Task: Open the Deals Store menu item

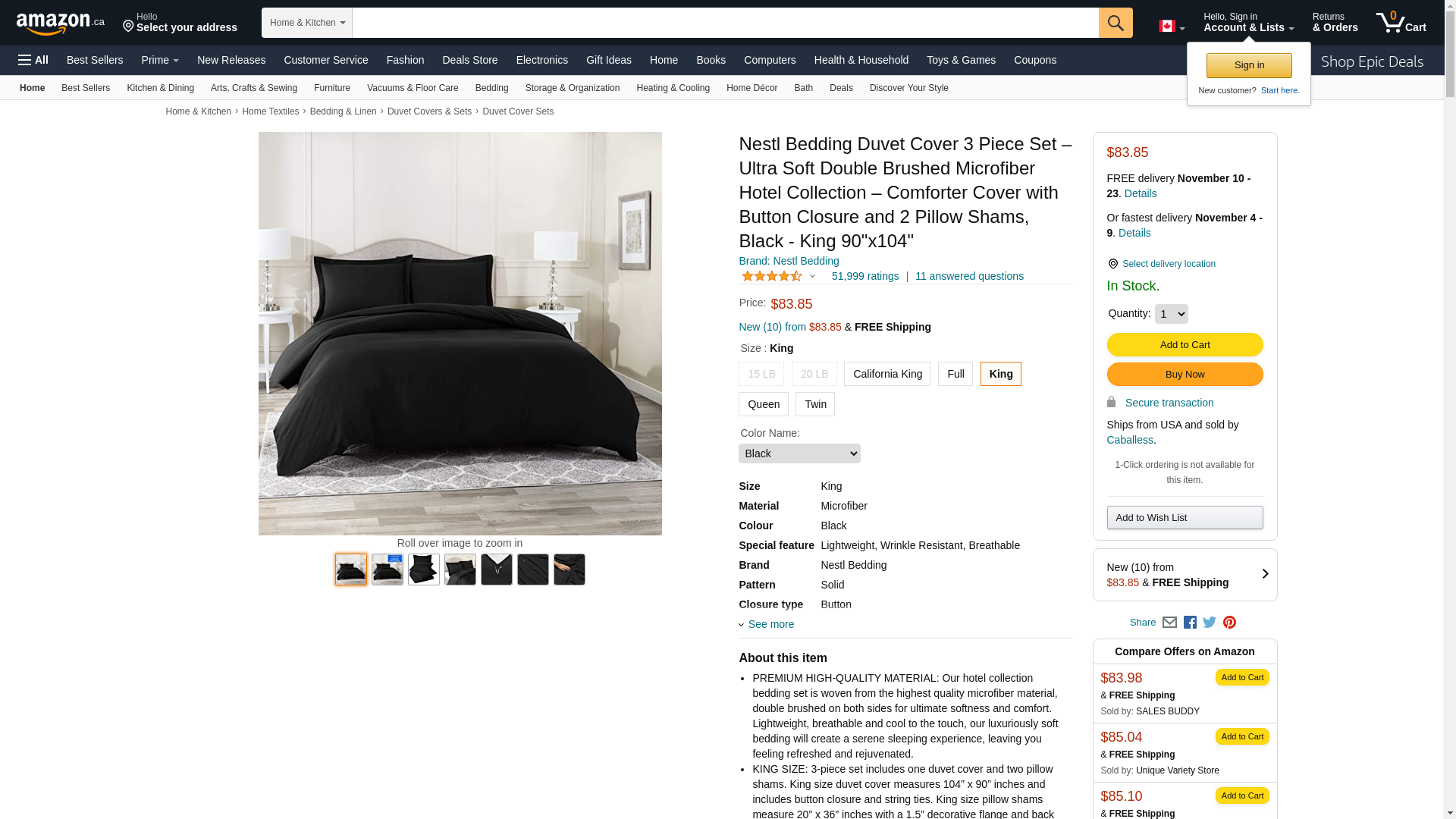Action: [x=470, y=60]
